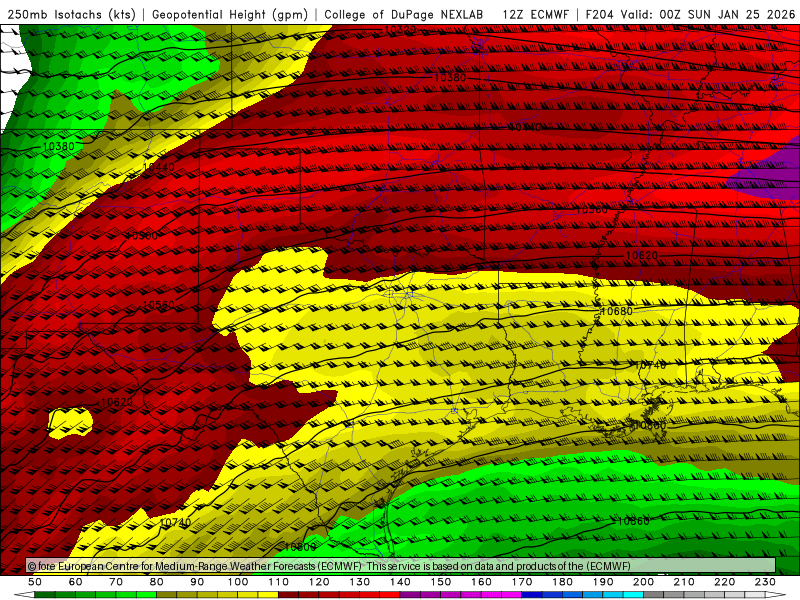Click the 150 value on the color scale
800x600 pixels.
click(x=441, y=582)
